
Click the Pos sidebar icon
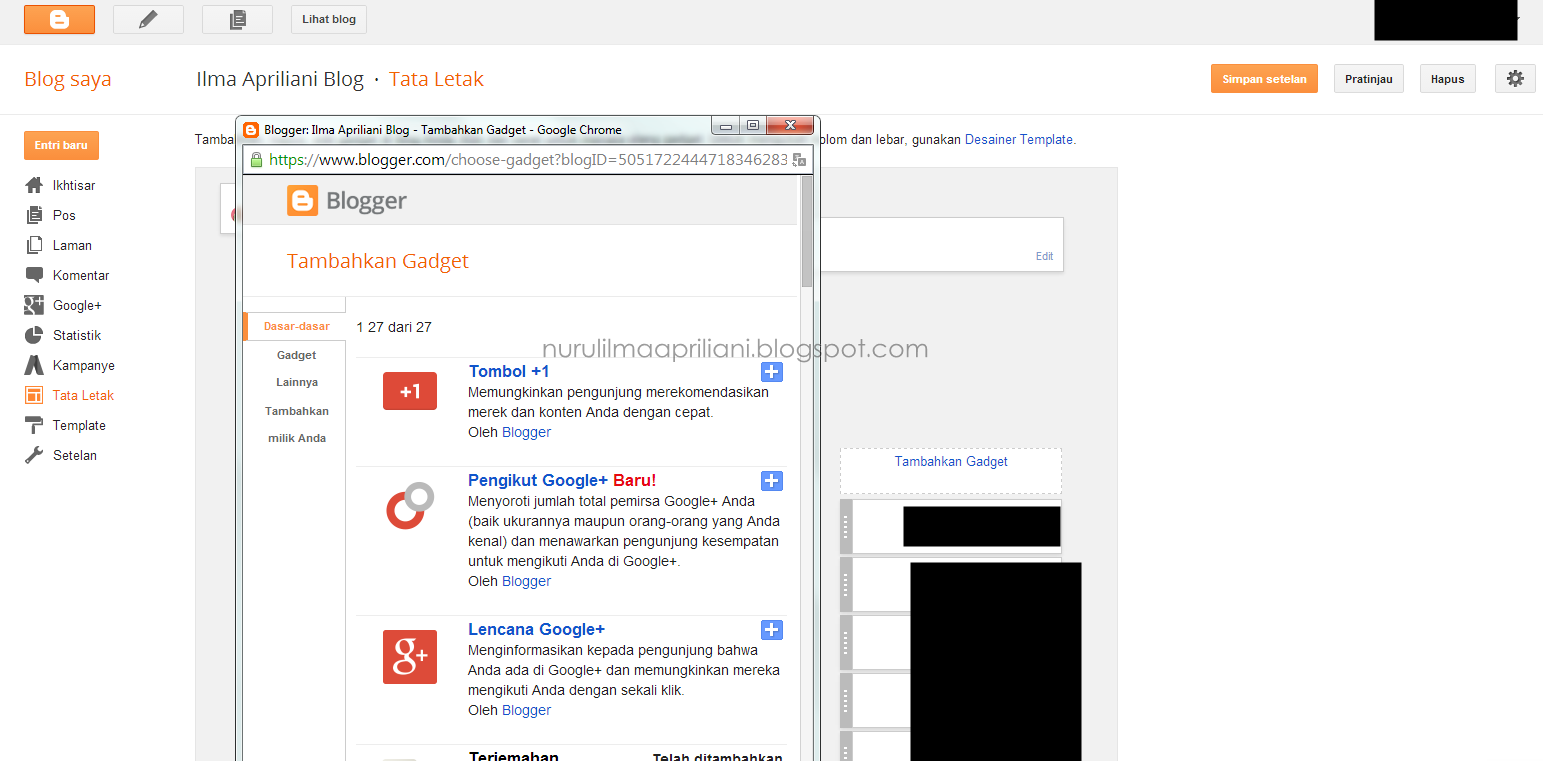tap(34, 215)
